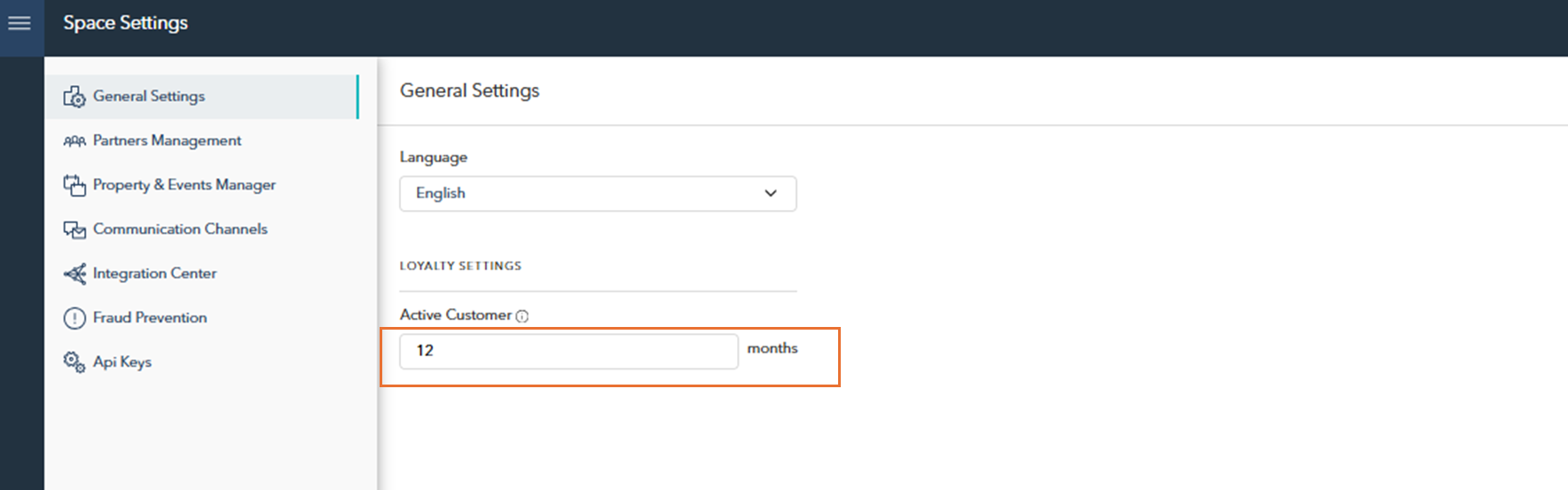Navigate to Integration Center
The width and height of the screenshot is (1568, 490).
click(202, 274)
